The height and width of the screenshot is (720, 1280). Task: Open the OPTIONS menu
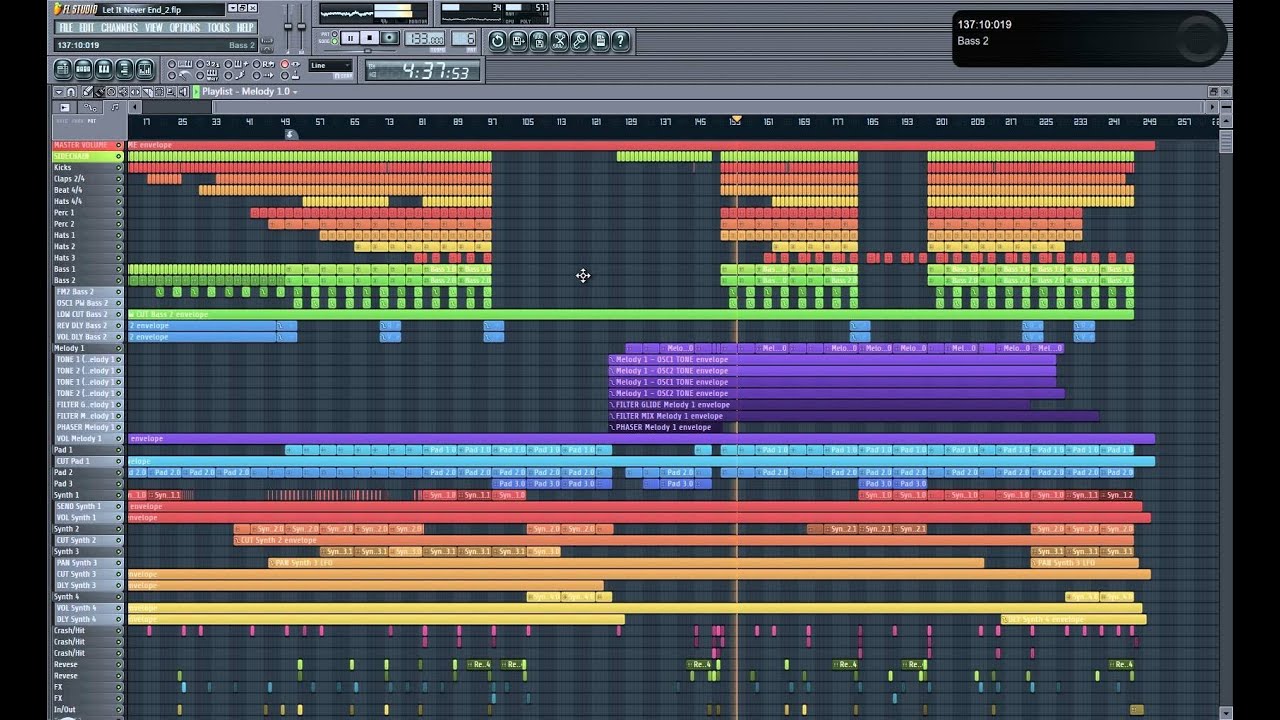click(185, 27)
